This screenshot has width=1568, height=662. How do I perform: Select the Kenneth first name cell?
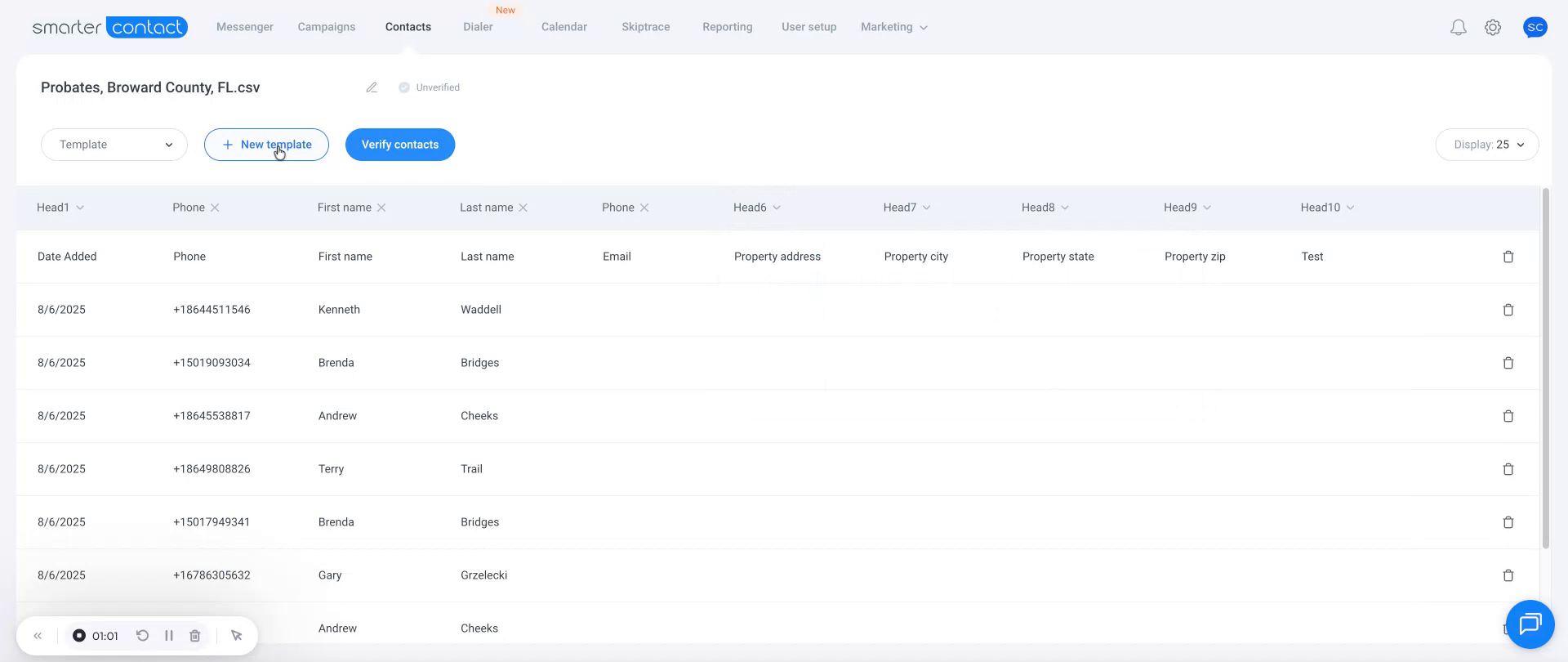tap(339, 310)
